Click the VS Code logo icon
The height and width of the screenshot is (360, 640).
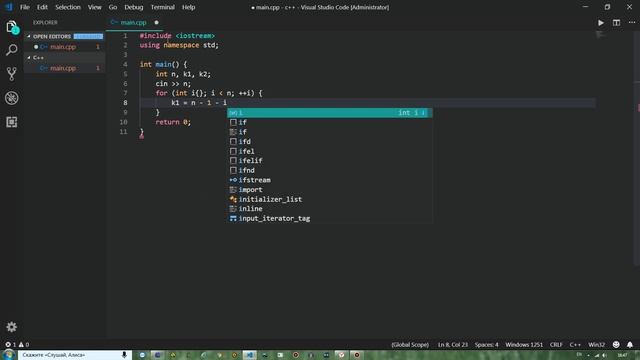pos(9,7)
